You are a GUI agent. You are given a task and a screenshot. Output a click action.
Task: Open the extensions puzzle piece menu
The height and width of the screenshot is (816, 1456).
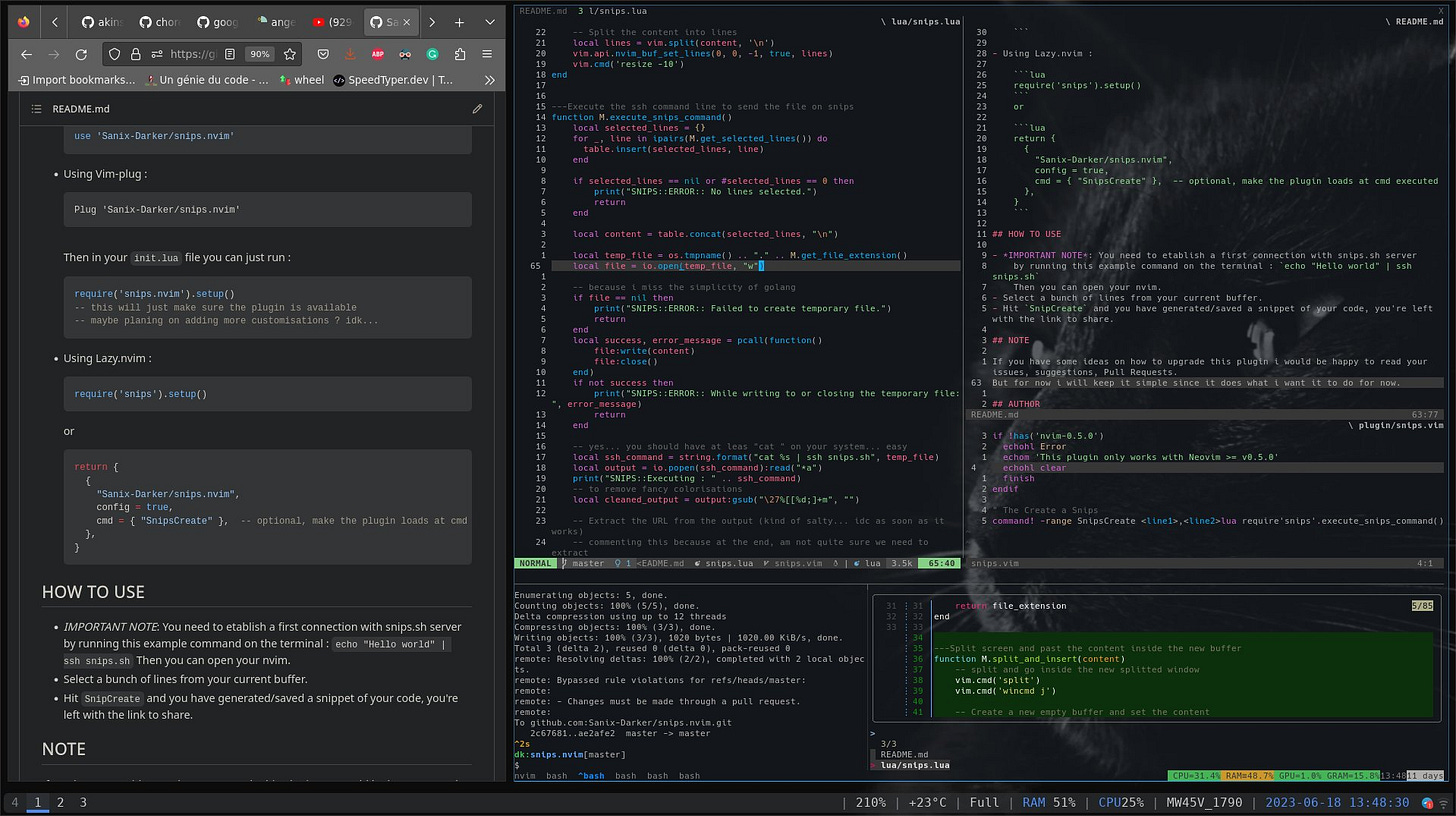[460, 54]
